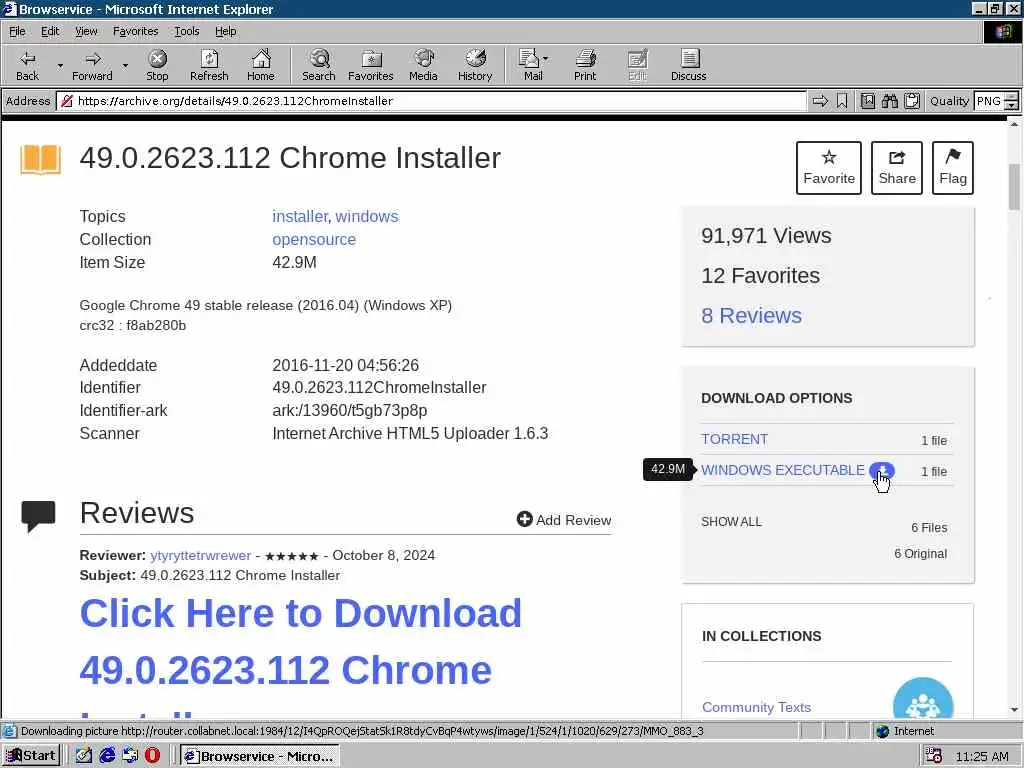Click the TORRENT download option
The height and width of the screenshot is (768, 1024).
point(734,439)
